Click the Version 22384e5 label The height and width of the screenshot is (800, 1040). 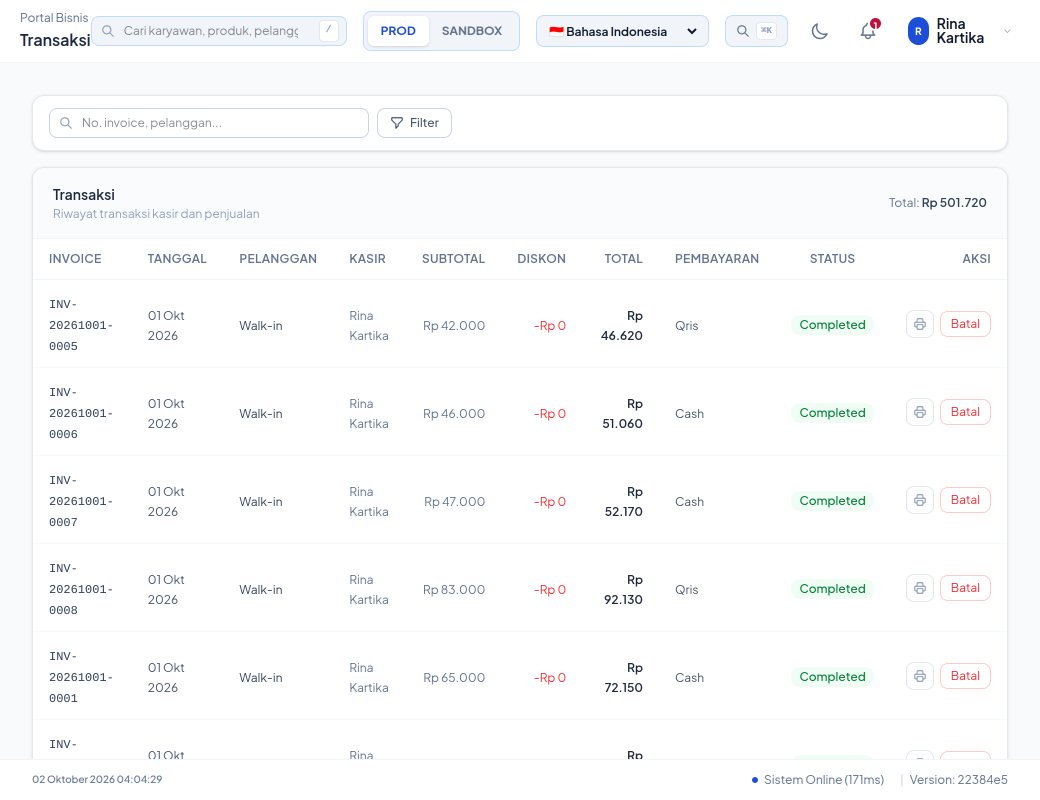pos(958,779)
